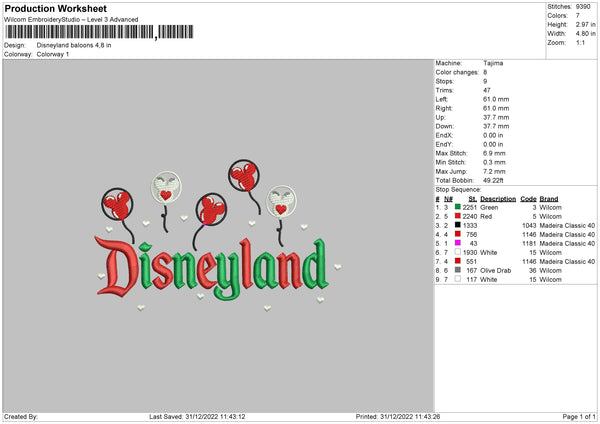Click the Stitches value '9390'
The height and width of the screenshot is (424, 600).
coord(583,7)
